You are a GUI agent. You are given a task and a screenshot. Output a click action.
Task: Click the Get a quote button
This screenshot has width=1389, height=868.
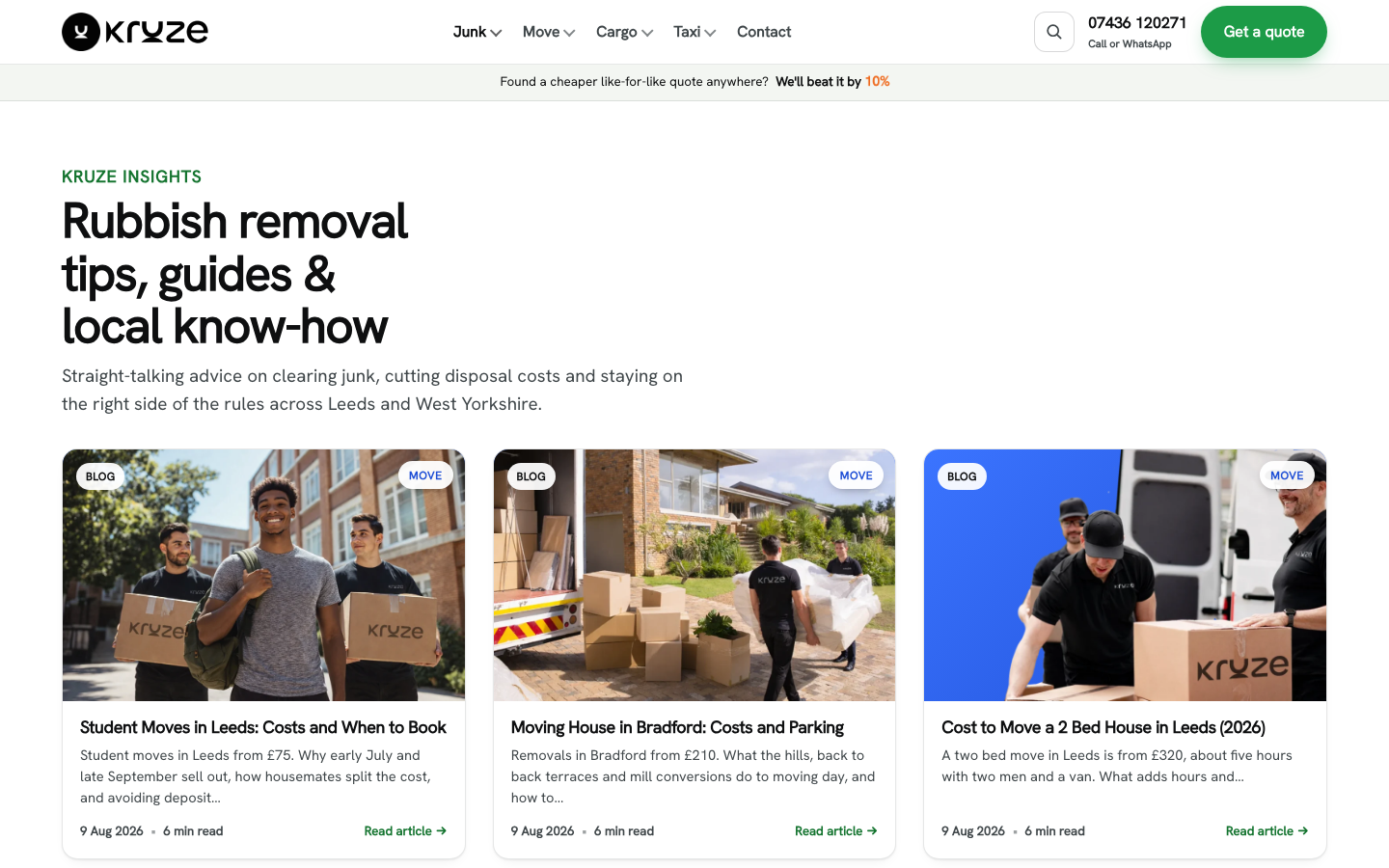click(1264, 32)
